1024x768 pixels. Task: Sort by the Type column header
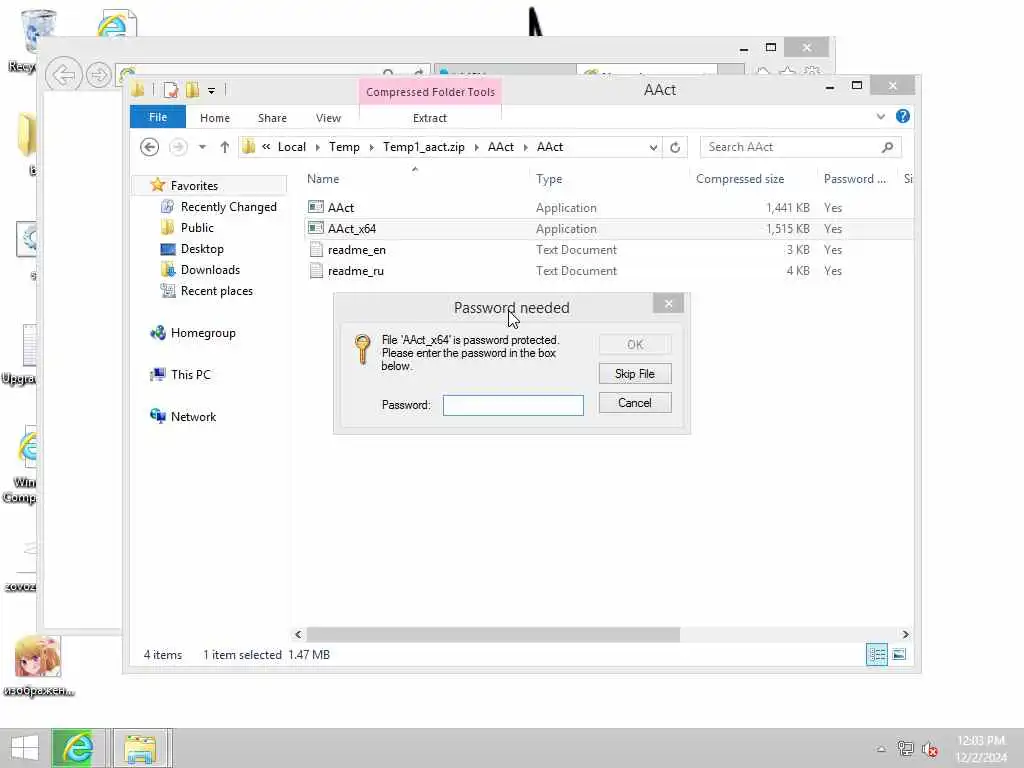pos(549,179)
